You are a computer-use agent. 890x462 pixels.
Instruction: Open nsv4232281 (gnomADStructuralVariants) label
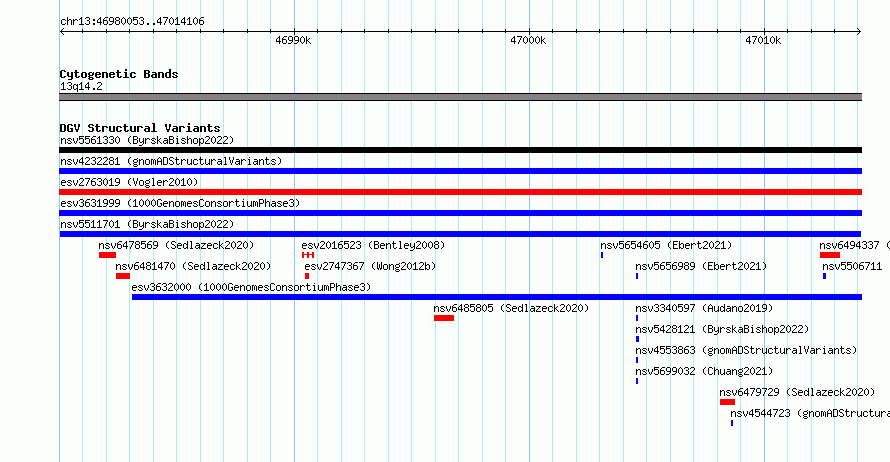(x=171, y=161)
